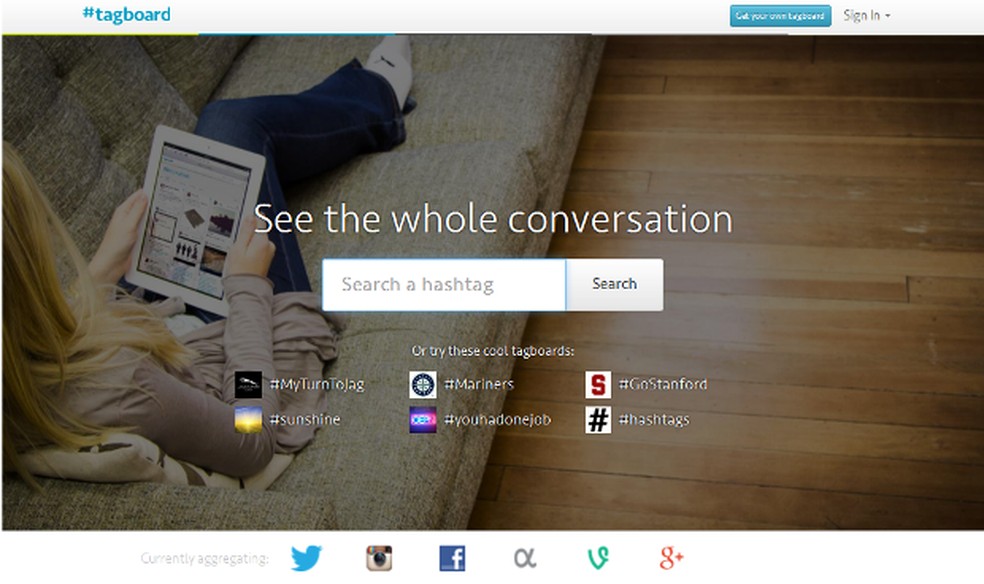Open the #MyTurnToJag tagboard link
This screenshot has width=984, height=584.
(x=317, y=385)
